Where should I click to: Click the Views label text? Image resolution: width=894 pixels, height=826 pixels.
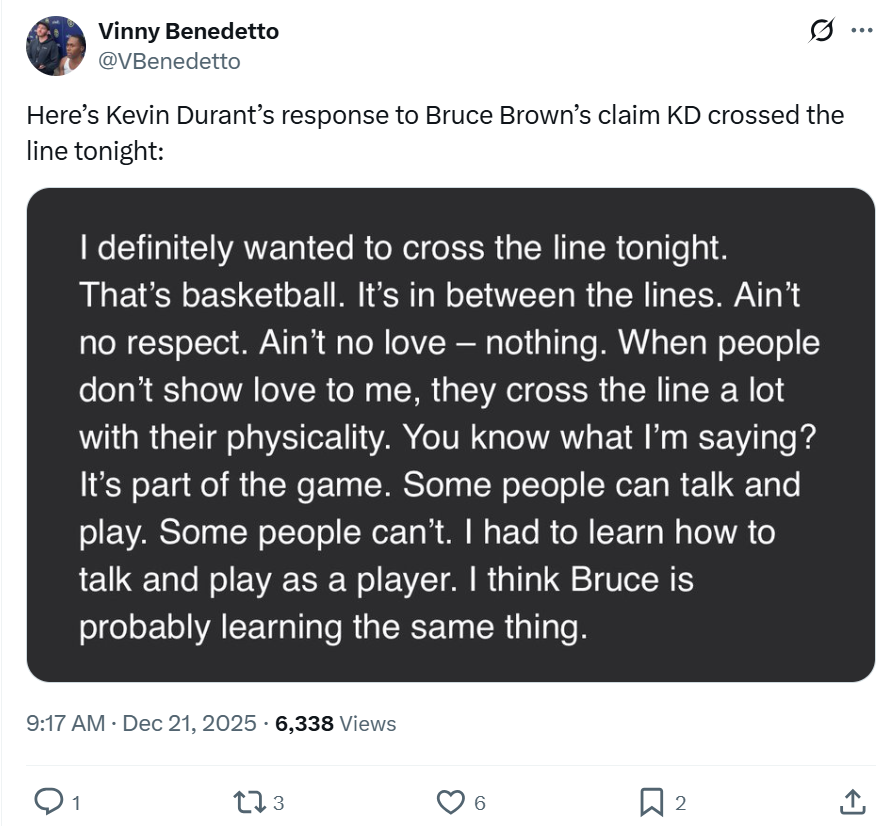click(x=368, y=723)
